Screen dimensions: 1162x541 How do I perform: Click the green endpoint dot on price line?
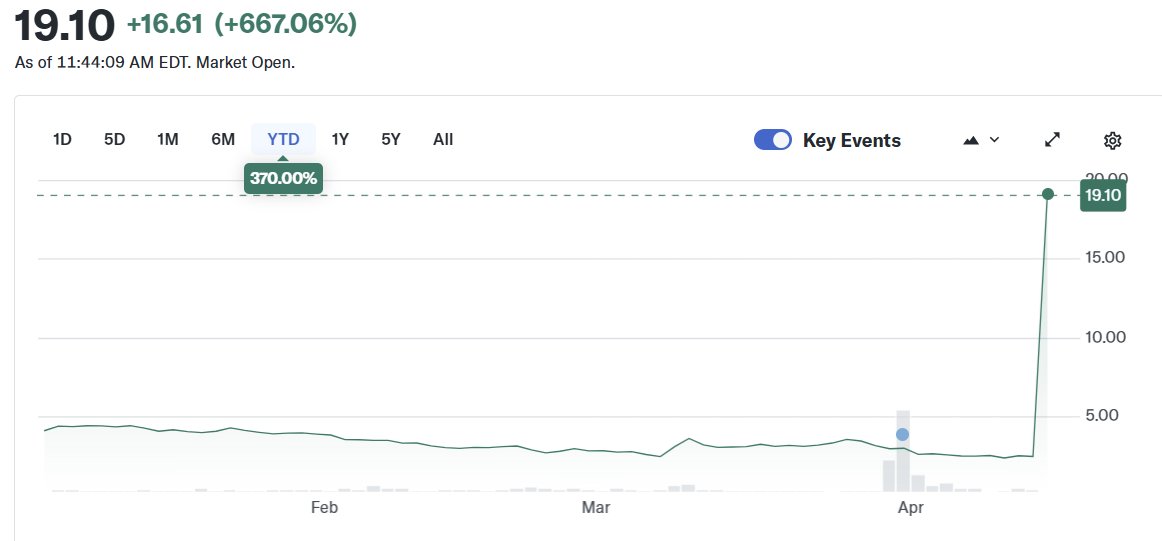point(1047,194)
